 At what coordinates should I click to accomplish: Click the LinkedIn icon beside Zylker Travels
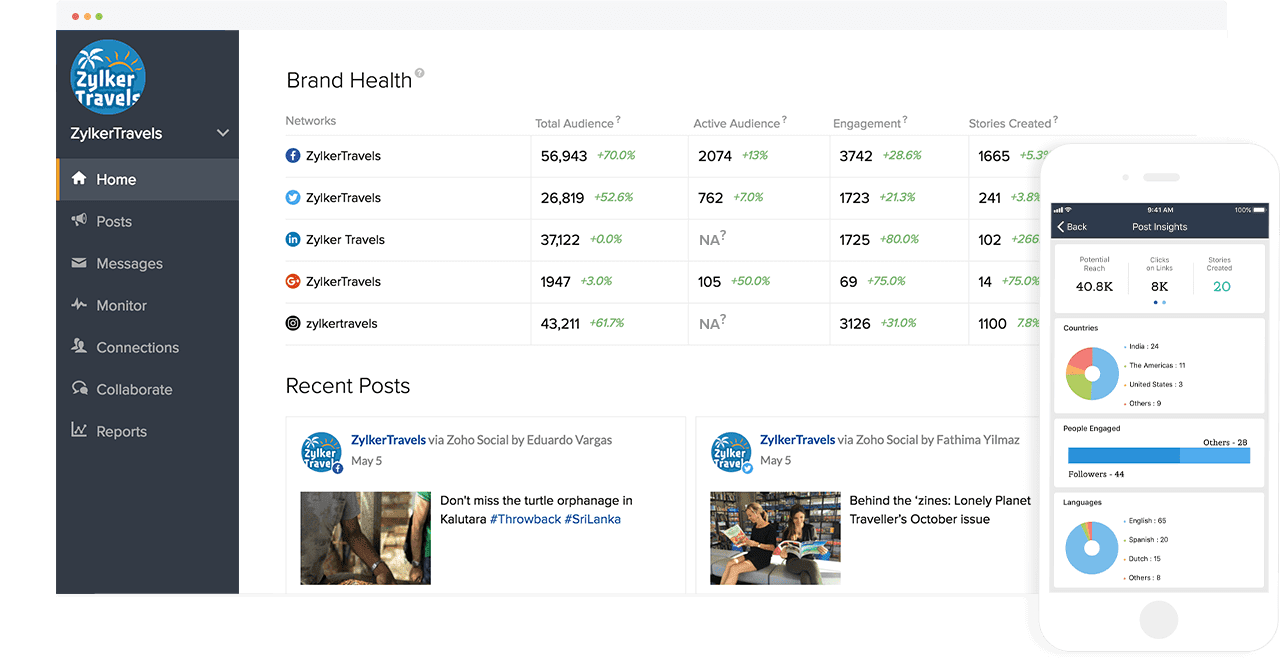pyautogui.click(x=293, y=240)
